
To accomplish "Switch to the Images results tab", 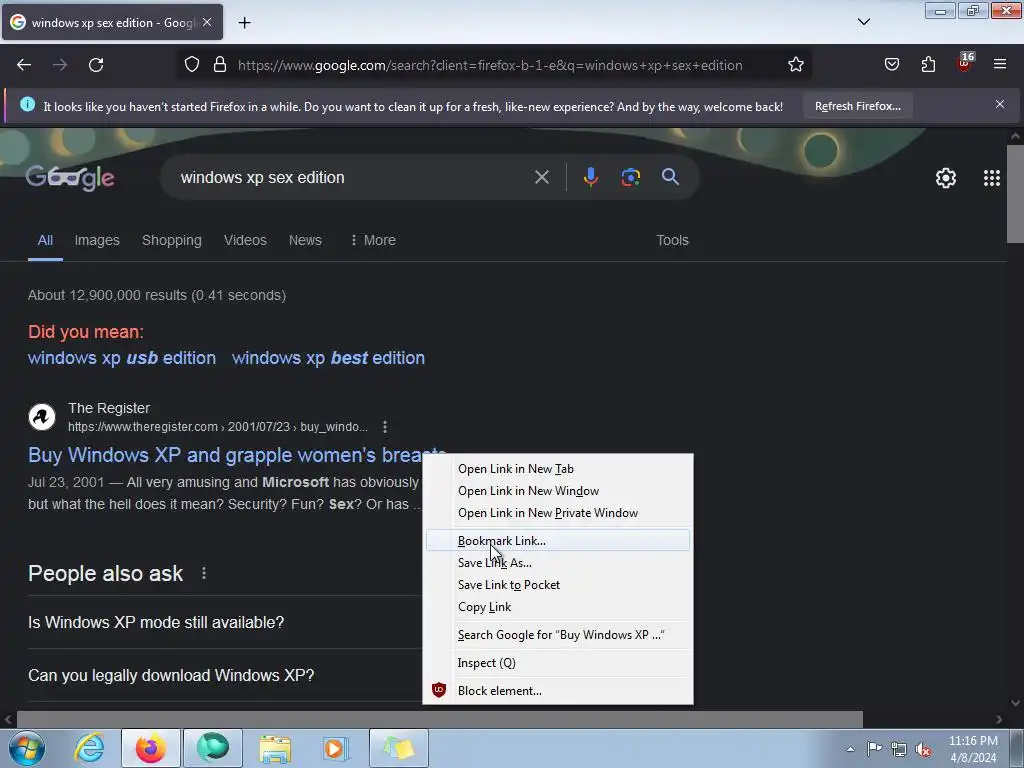I will tap(97, 240).
